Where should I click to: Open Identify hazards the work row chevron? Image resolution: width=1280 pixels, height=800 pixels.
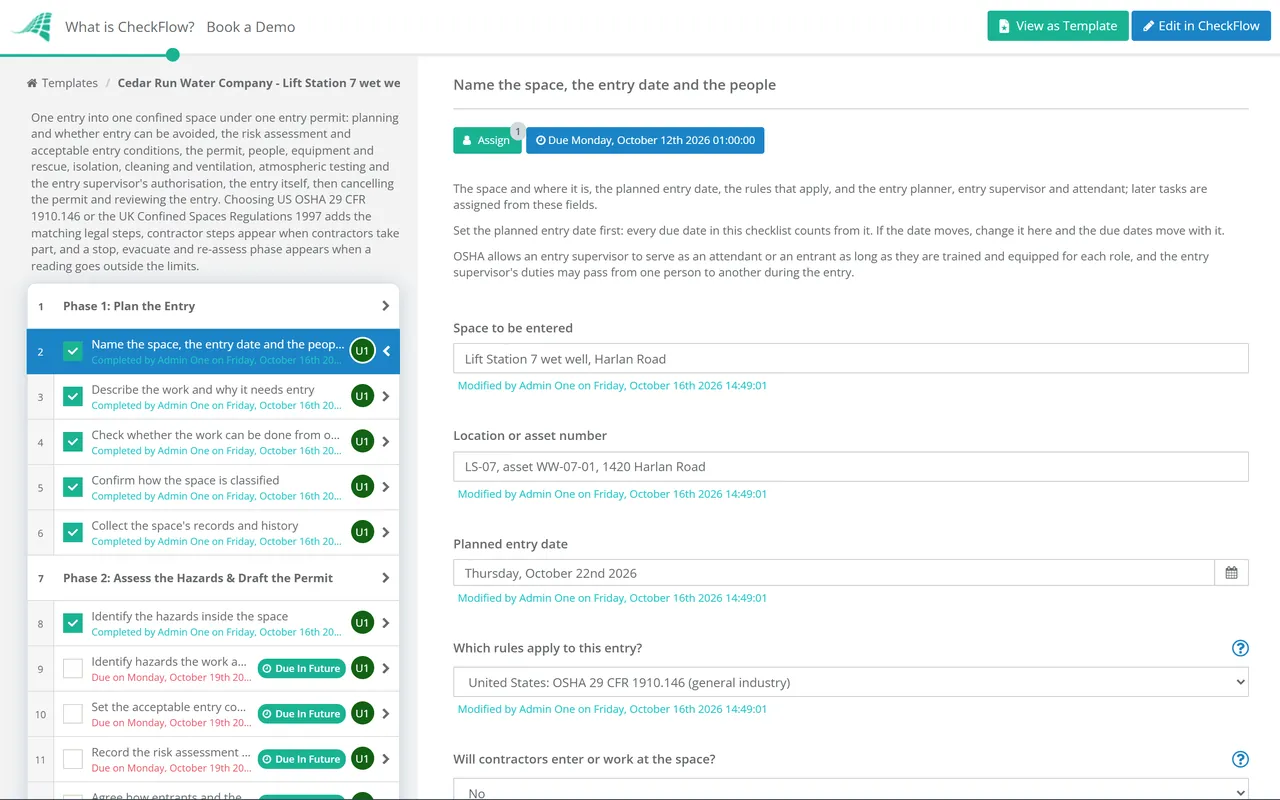click(386, 669)
